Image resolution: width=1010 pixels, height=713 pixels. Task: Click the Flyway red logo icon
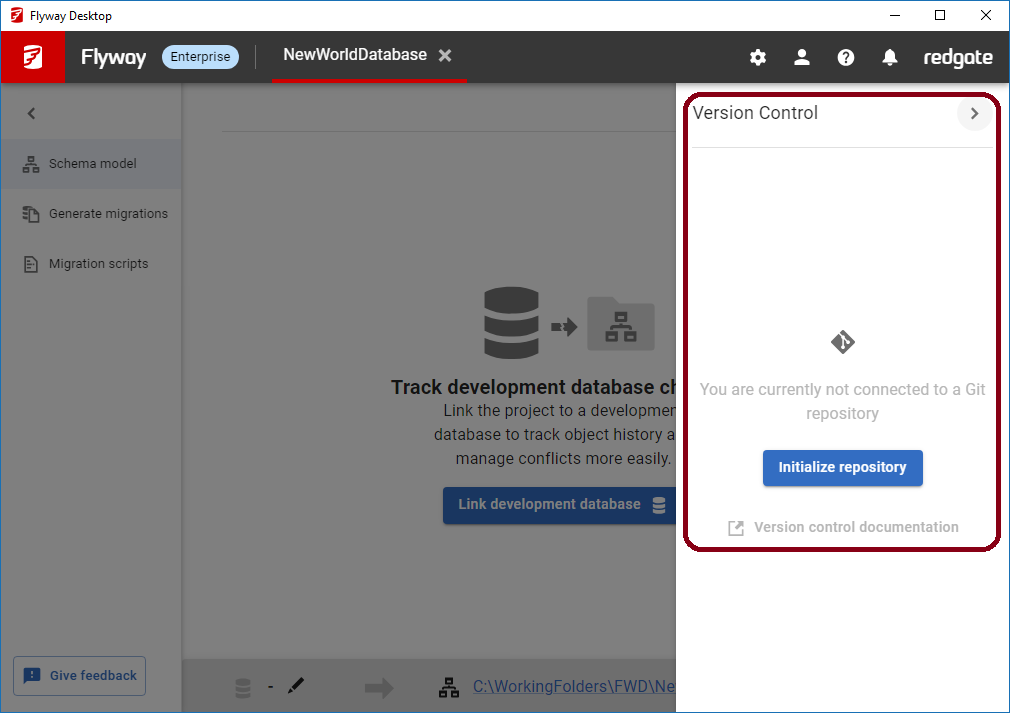click(x=33, y=57)
